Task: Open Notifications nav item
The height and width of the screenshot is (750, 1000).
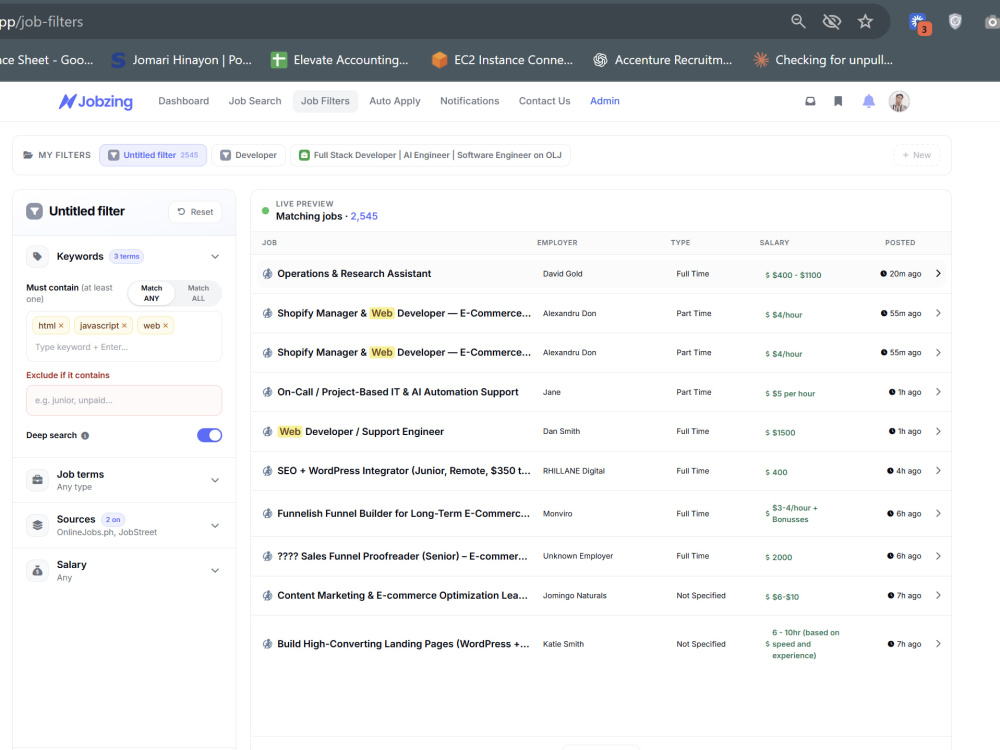Action: pos(469,101)
